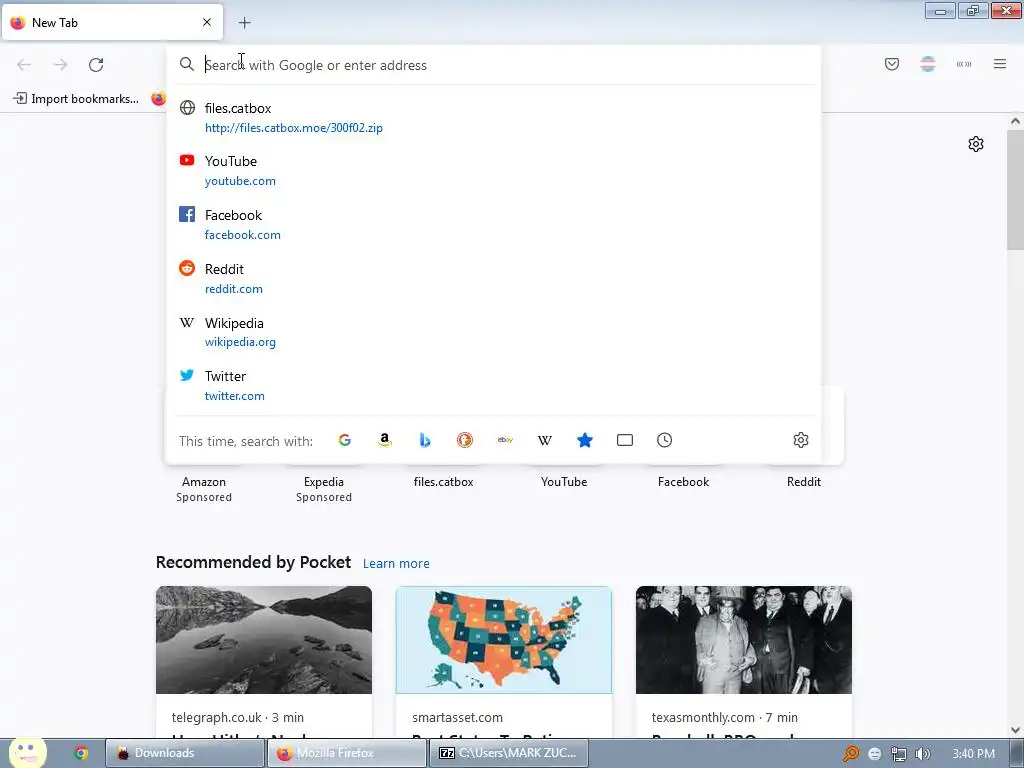
Task: Search this time with DuckDuckGo
Action: click(464, 440)
